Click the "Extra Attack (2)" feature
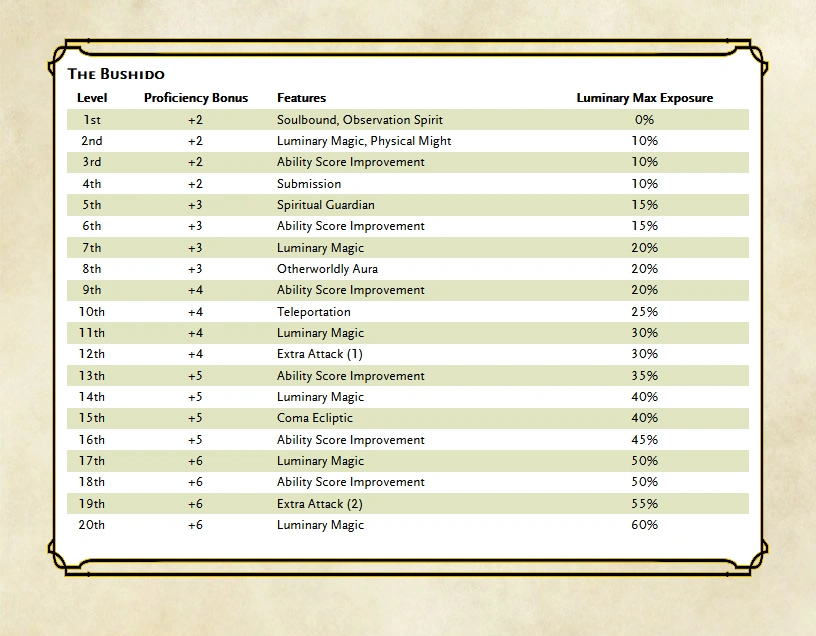 (320, 504)
